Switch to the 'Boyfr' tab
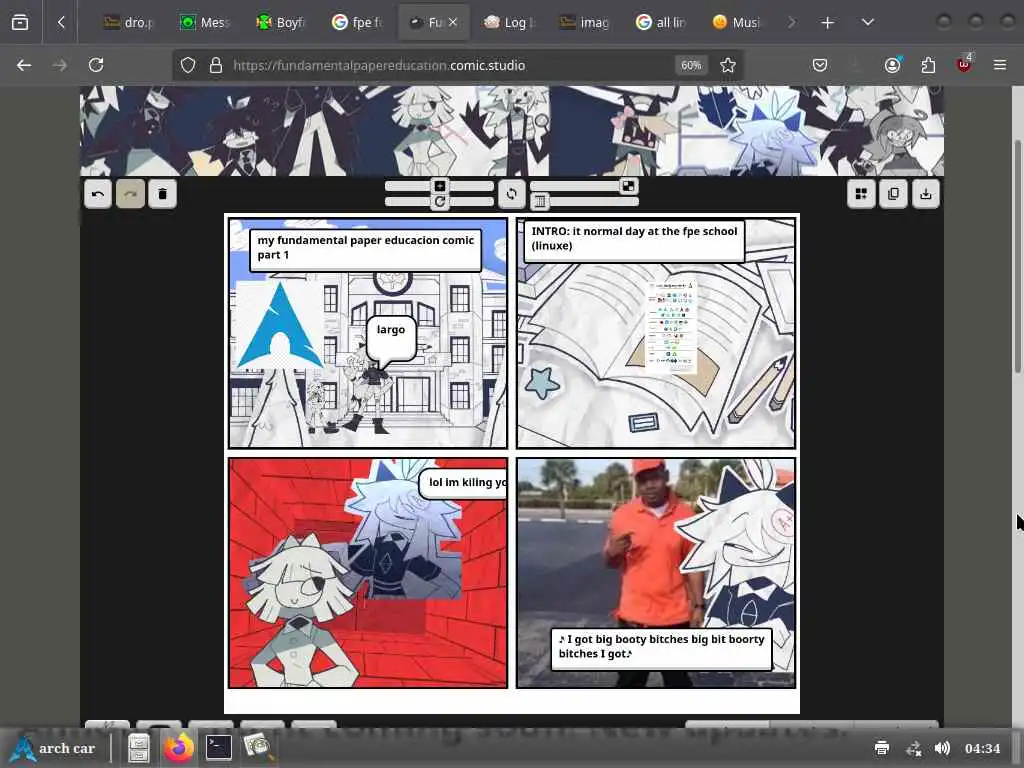Screen dimensions: 1024x768 click(281, 23)
